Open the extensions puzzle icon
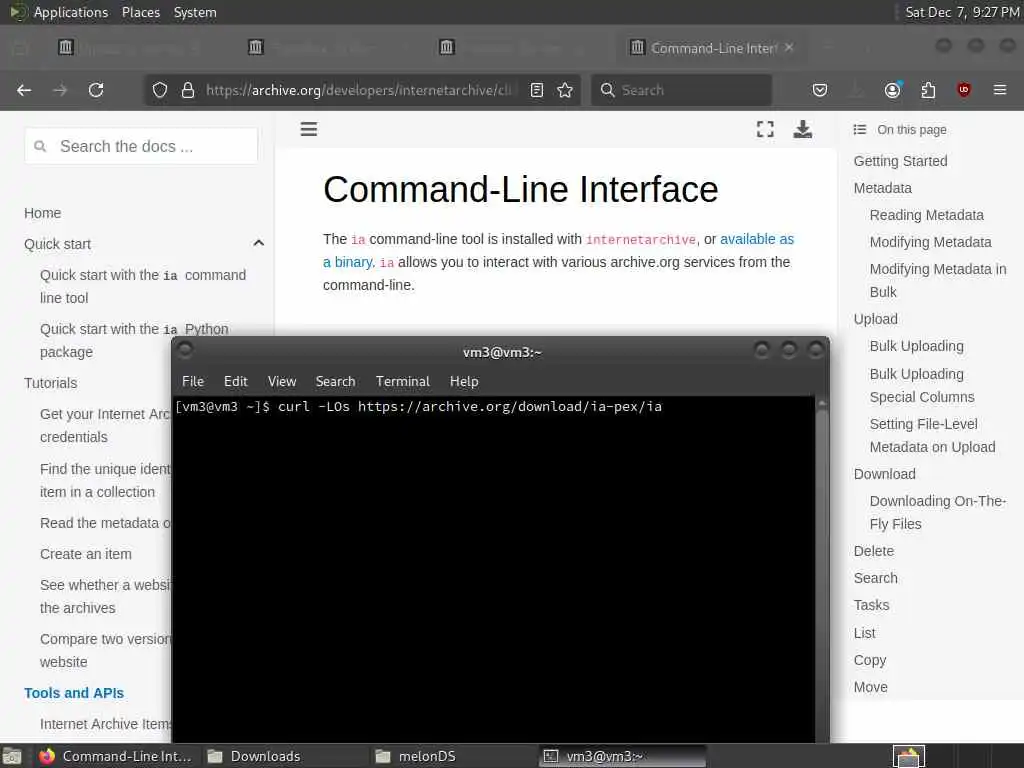Viewport: 1024px width, 768px height. click(928, 90)
